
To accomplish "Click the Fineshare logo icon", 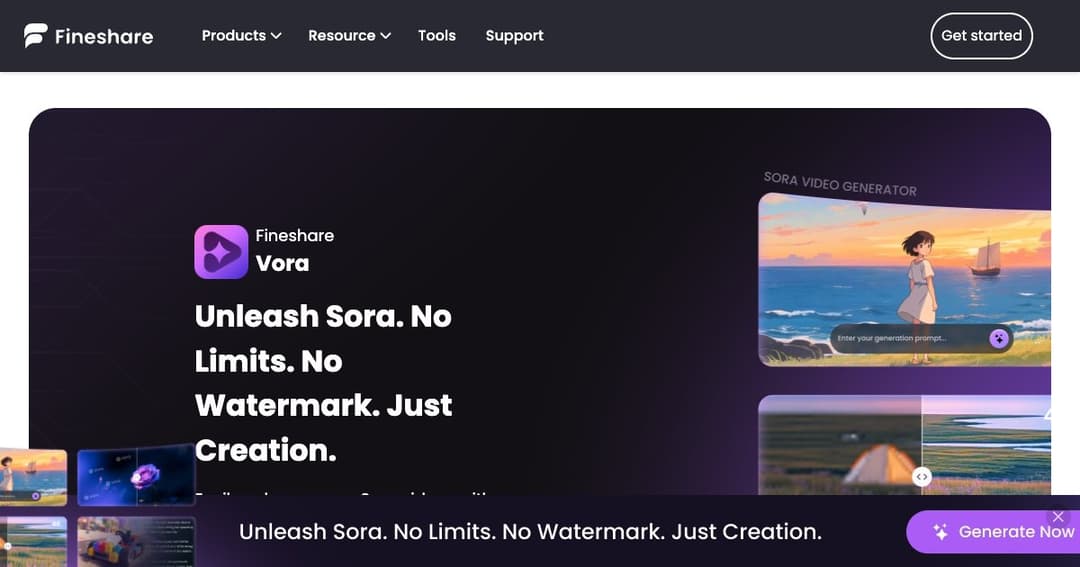I will [x=36, y=35].
